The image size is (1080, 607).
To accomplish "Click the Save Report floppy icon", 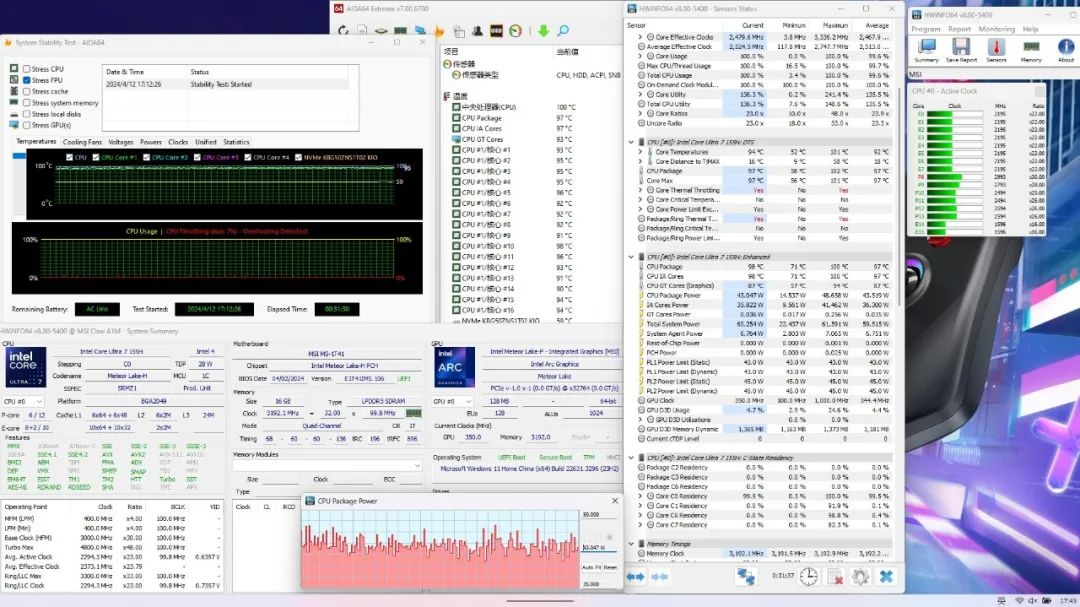I will coord(961,48).
